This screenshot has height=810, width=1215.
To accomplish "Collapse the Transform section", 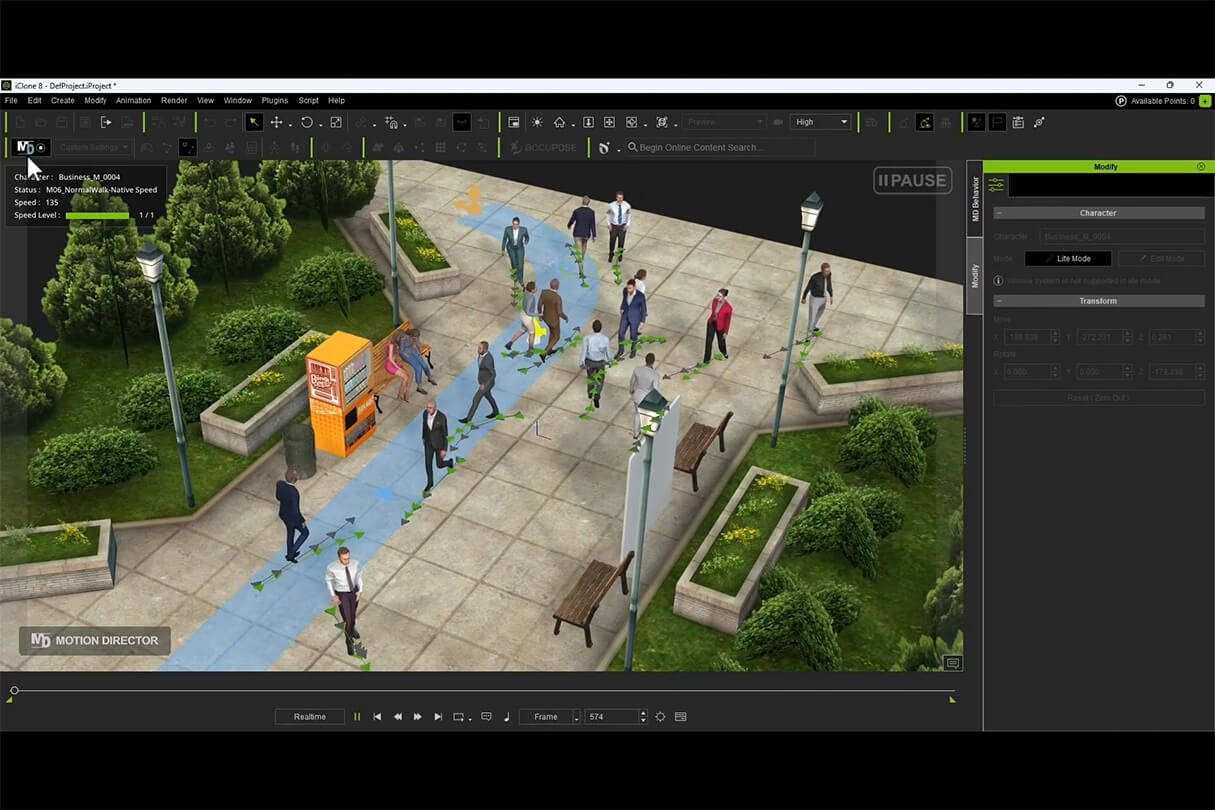I will (x=1000, y=301).
